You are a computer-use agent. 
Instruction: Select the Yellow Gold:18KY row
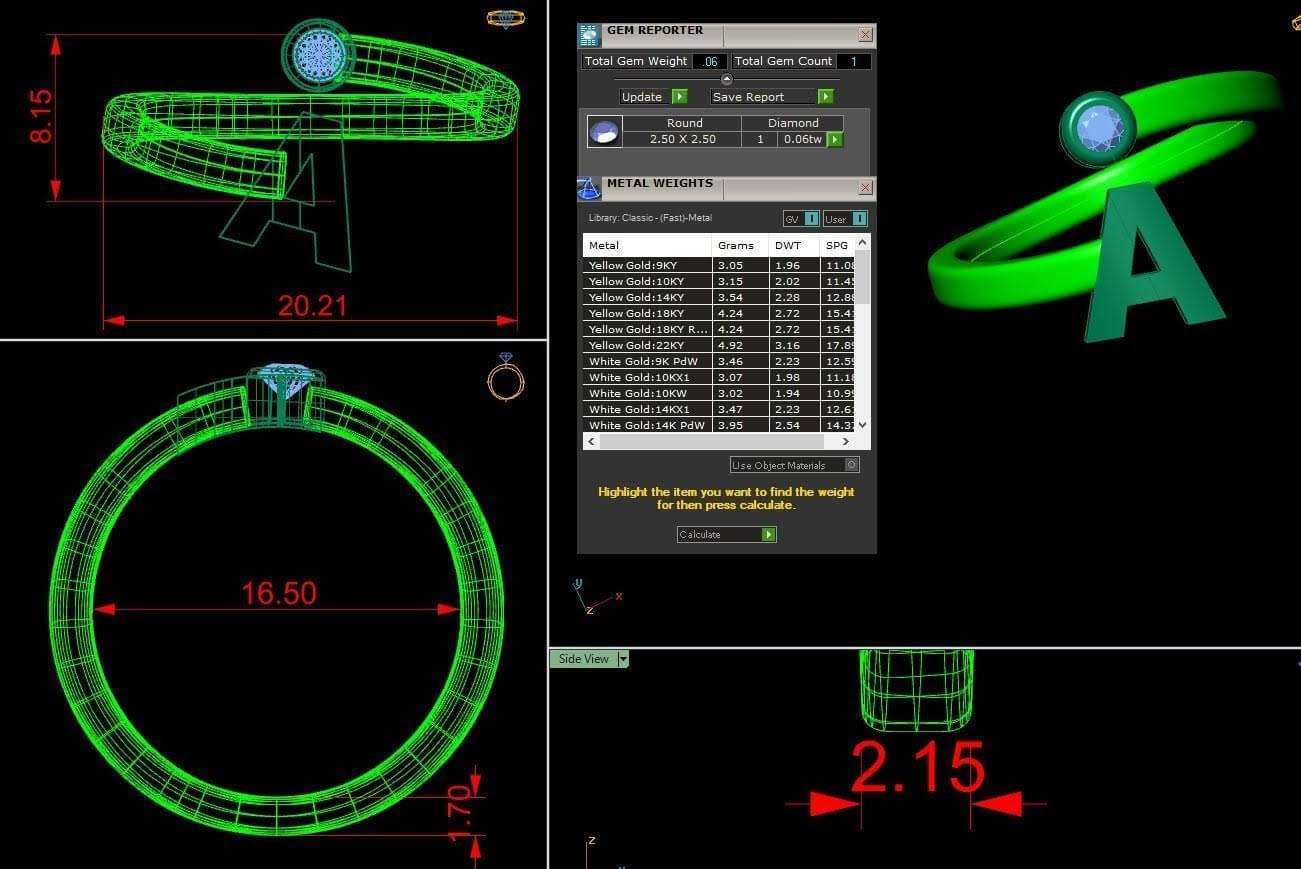(647, 313)
